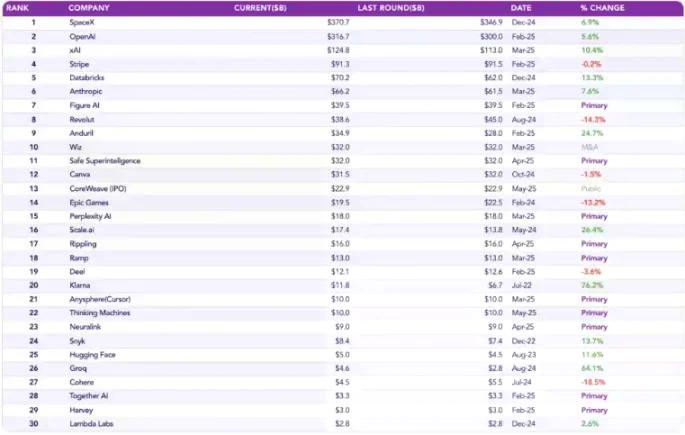This screenshot has width=685, height=435.
Task: Click the % CHANGE column header
Action: tap(602, 8)
